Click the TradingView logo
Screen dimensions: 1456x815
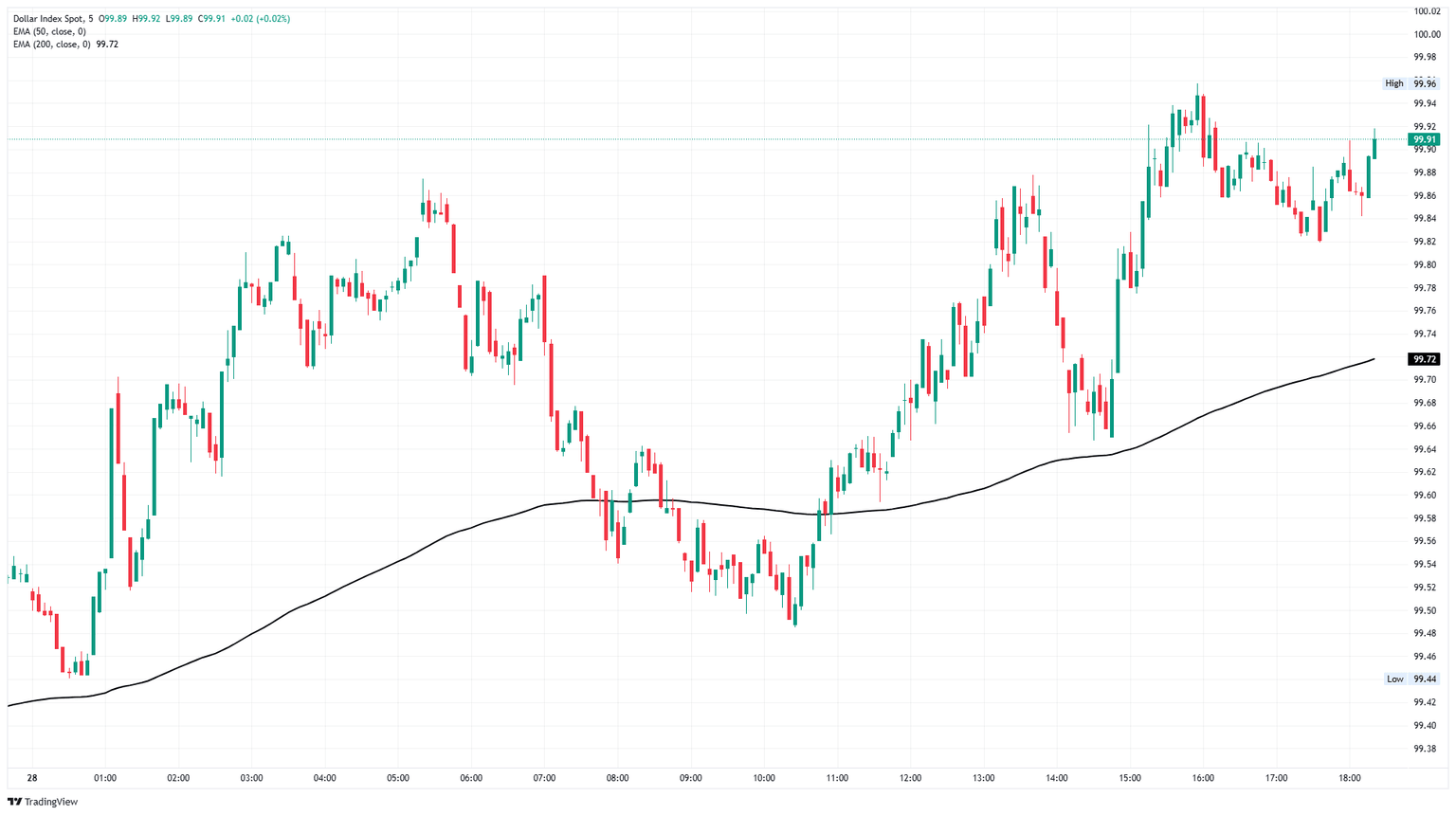43,802
